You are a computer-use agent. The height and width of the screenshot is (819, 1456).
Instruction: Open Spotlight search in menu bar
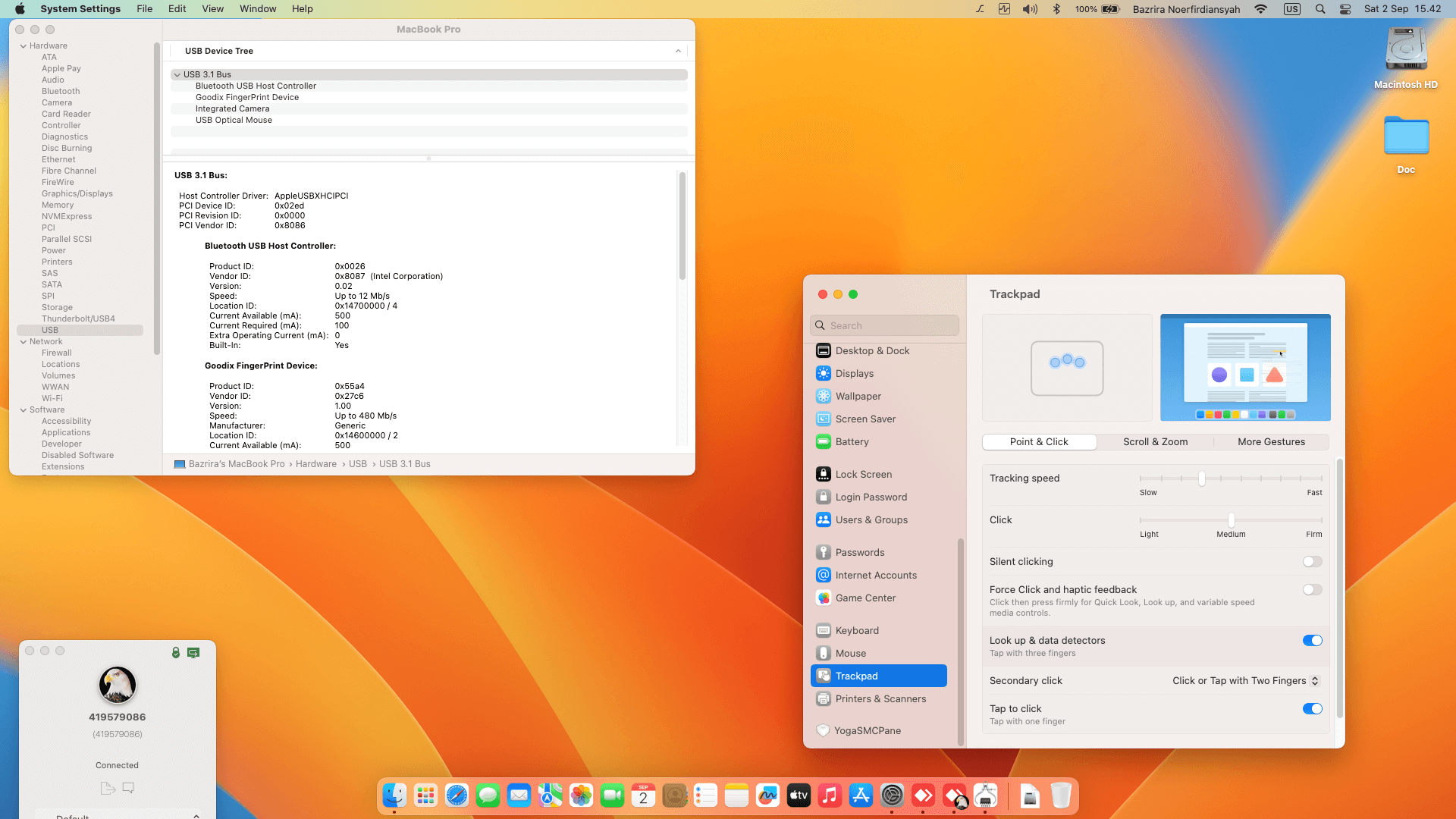tap(1320, 9)
